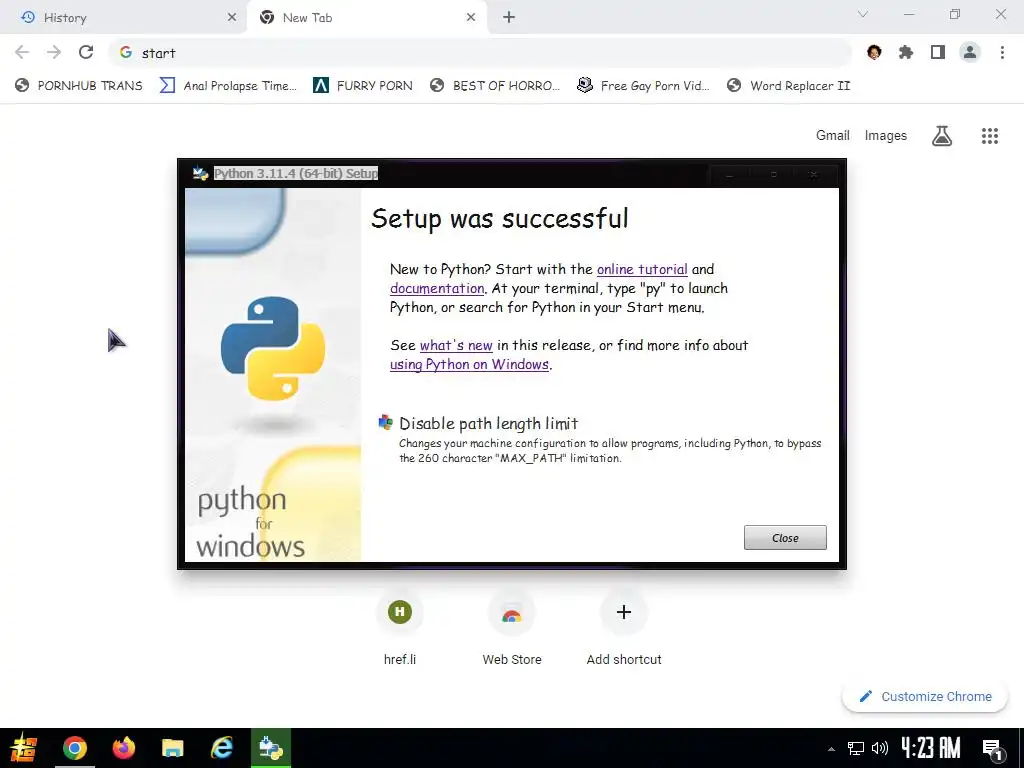Open the Start menu icon on taskbar
This screenshot has height=768, width=1024.
(x=24, y=748)
